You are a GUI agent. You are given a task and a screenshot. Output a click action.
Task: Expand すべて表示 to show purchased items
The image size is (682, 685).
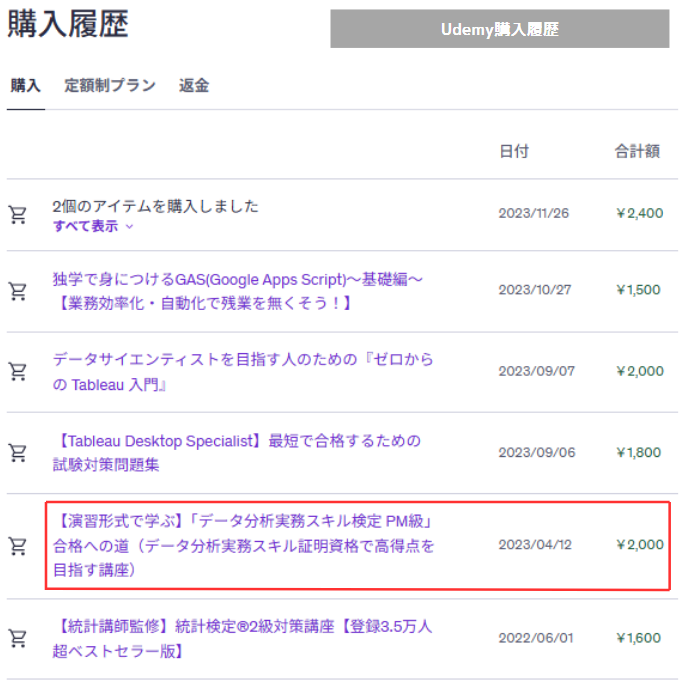pyautogui.click(x=85, y=226)
